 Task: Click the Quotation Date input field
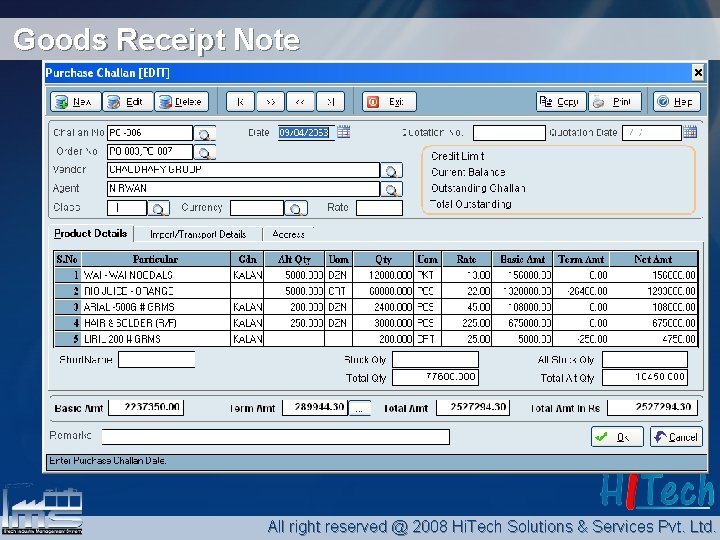pyautogui.click(x=652, y=133)
